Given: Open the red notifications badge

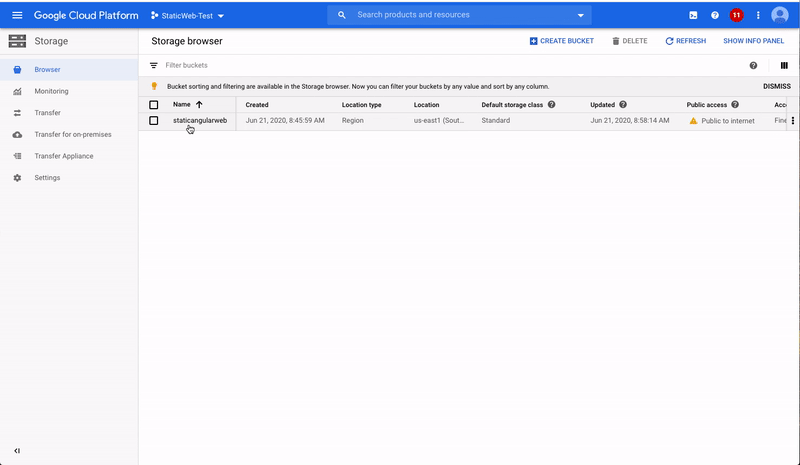Looking at the screenshot, I should [736, 15].
